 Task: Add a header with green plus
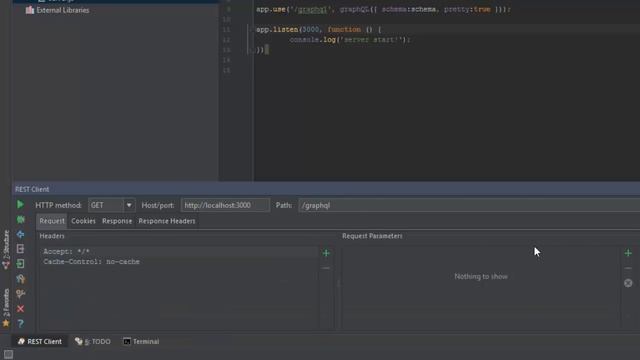click(x=326, y=253)
